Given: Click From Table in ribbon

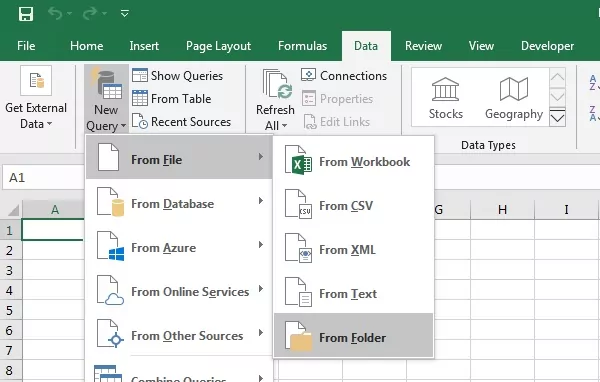Looking at the screenshot, I should tap(171, 99).
